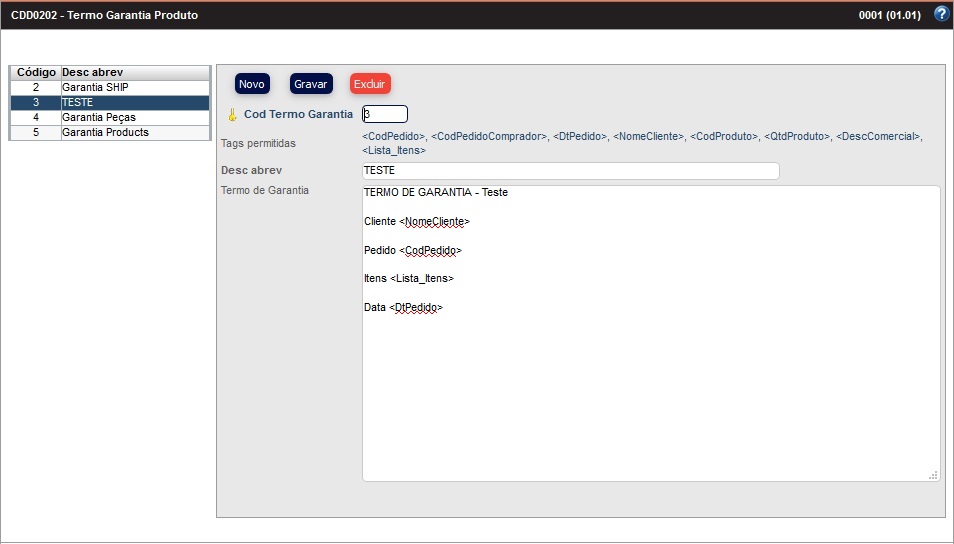This screenshot has height=544, width=954.
Task: Open the Garantia Products record
Action: tap(110, 132)
